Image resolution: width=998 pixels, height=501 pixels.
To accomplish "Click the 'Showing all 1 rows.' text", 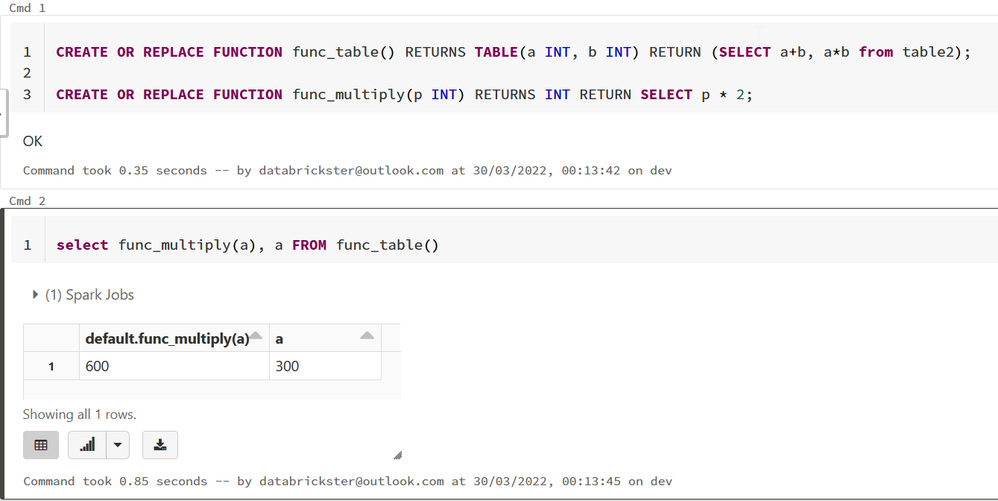I will pos(79,414).
